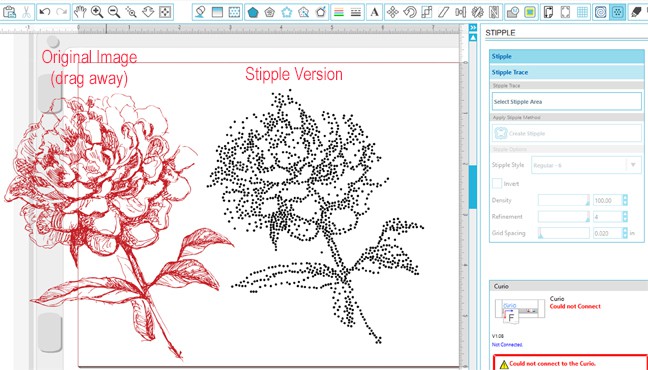Select the black stippled flower

[315, 216]
